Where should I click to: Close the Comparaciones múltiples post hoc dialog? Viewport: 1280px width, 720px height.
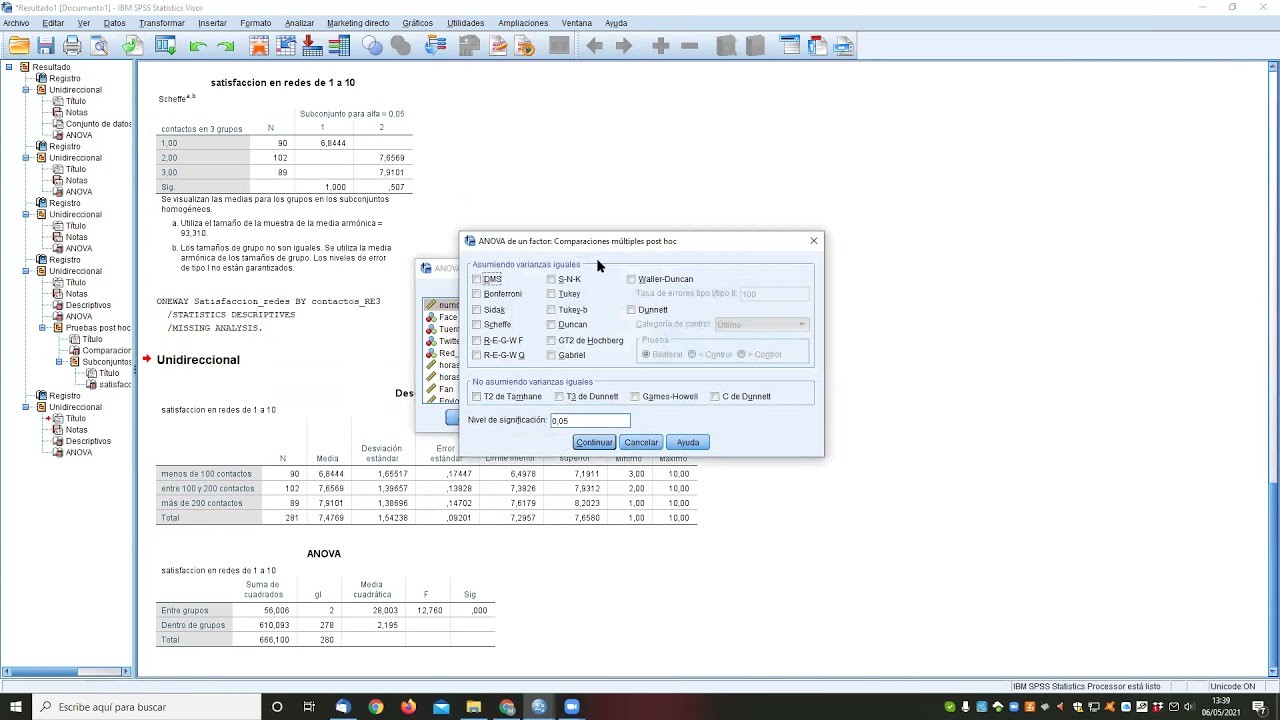(x=814, y=241)
